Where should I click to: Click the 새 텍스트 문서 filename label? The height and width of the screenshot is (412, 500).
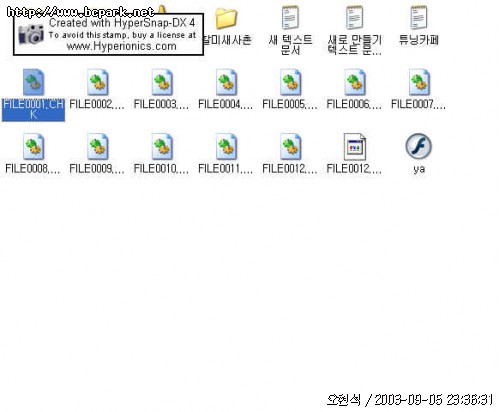(290, 45)
